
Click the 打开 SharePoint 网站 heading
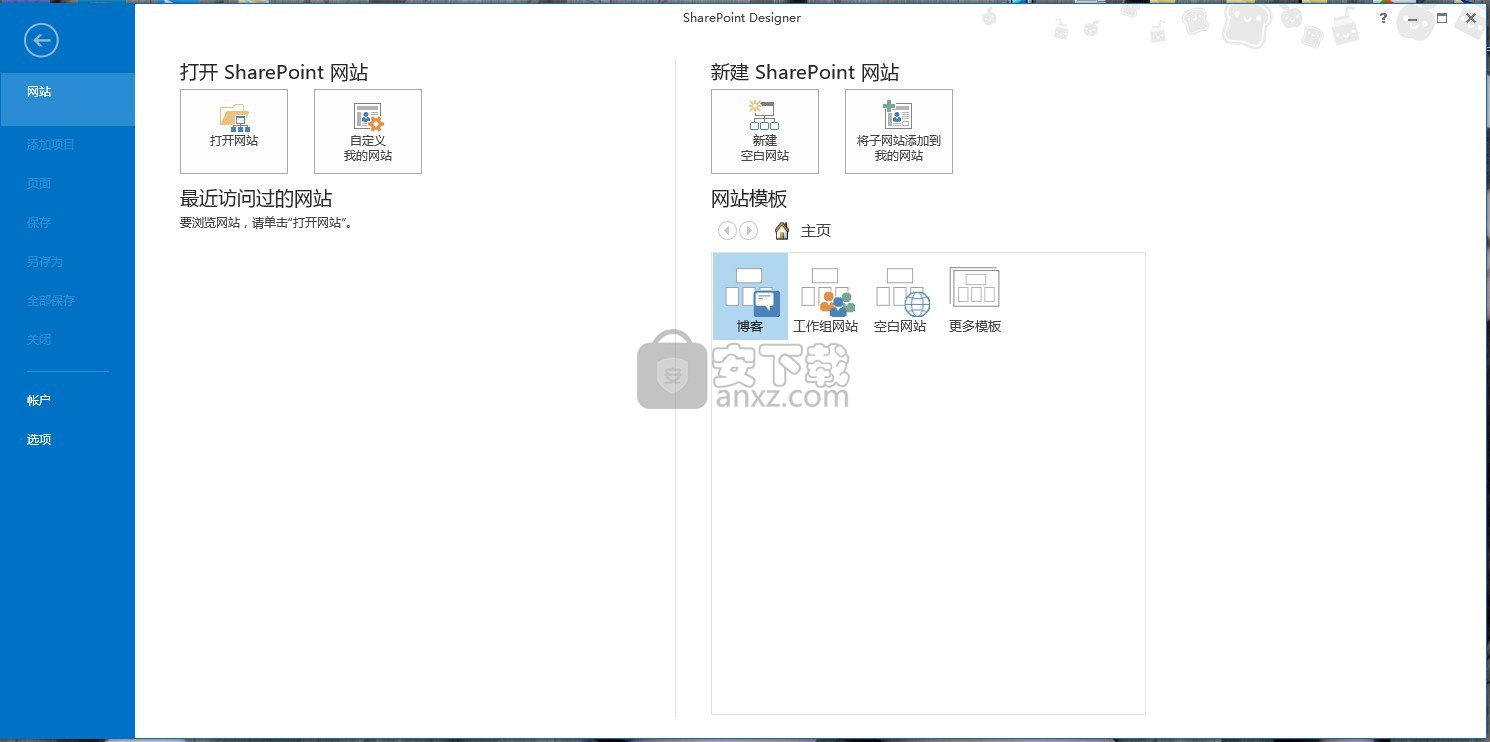pyautogui.click(x=274, y=72)
